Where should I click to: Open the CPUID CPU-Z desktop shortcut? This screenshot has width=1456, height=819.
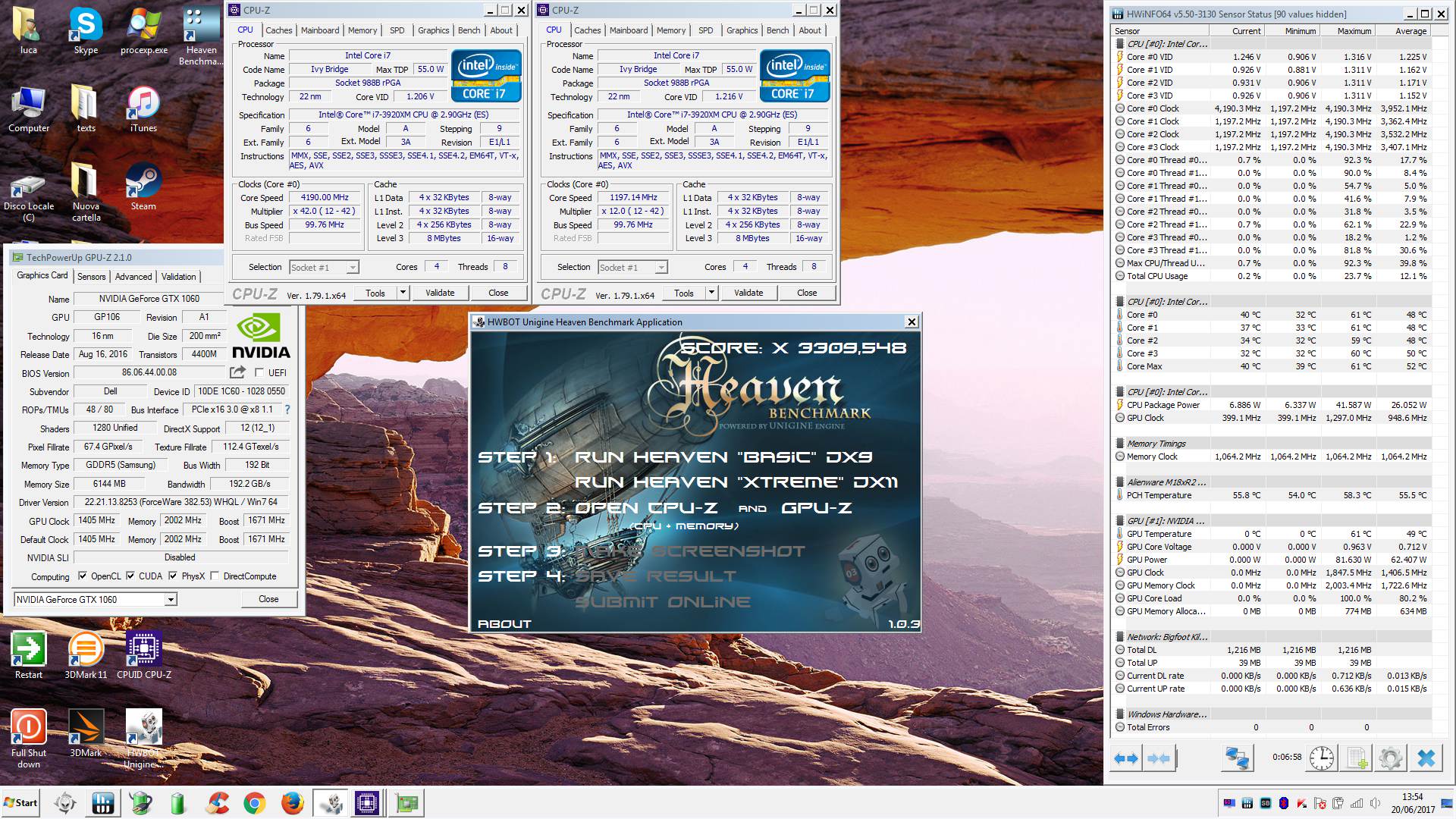click(x=144, y=655)
